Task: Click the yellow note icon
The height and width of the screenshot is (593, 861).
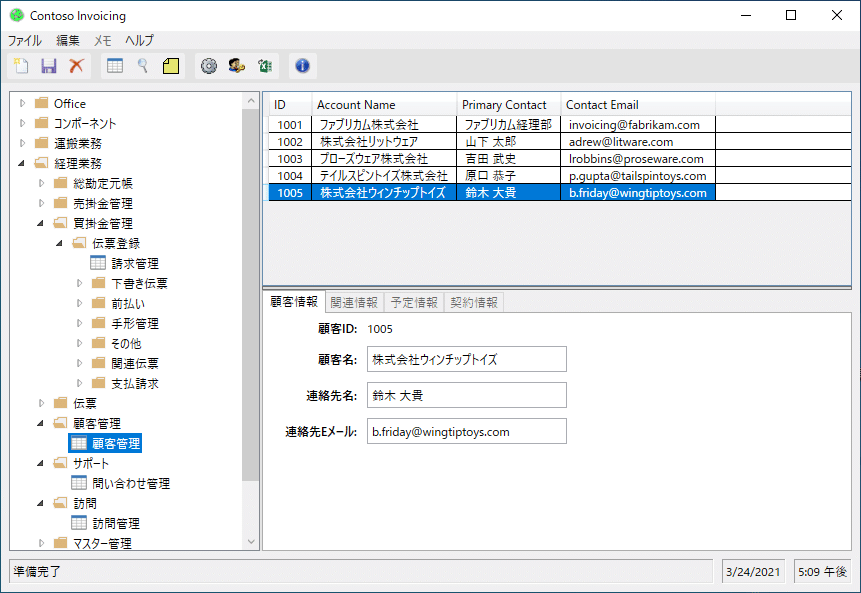Action: 171,66
